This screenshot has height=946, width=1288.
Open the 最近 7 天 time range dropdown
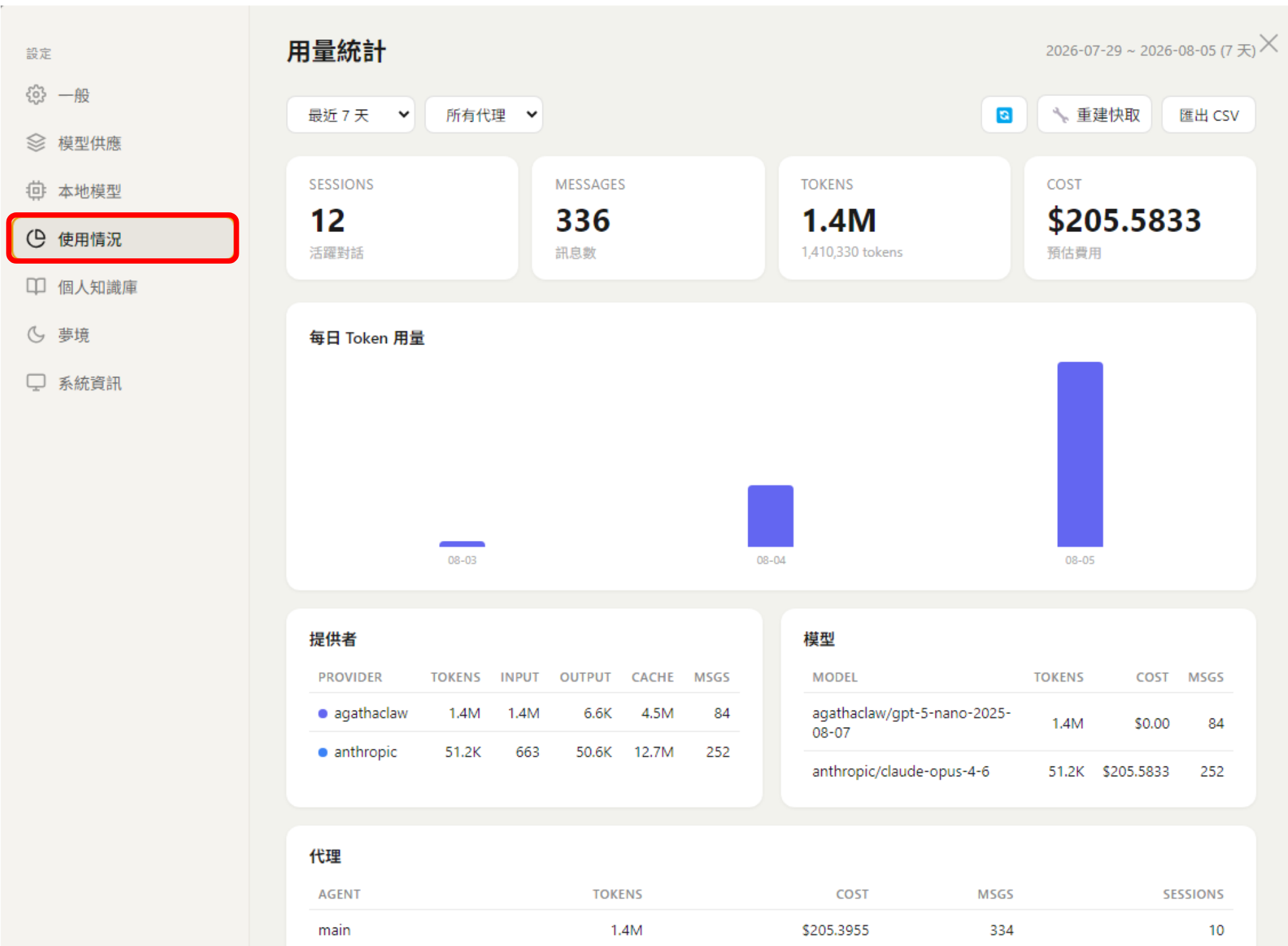[x=350, y=115]
